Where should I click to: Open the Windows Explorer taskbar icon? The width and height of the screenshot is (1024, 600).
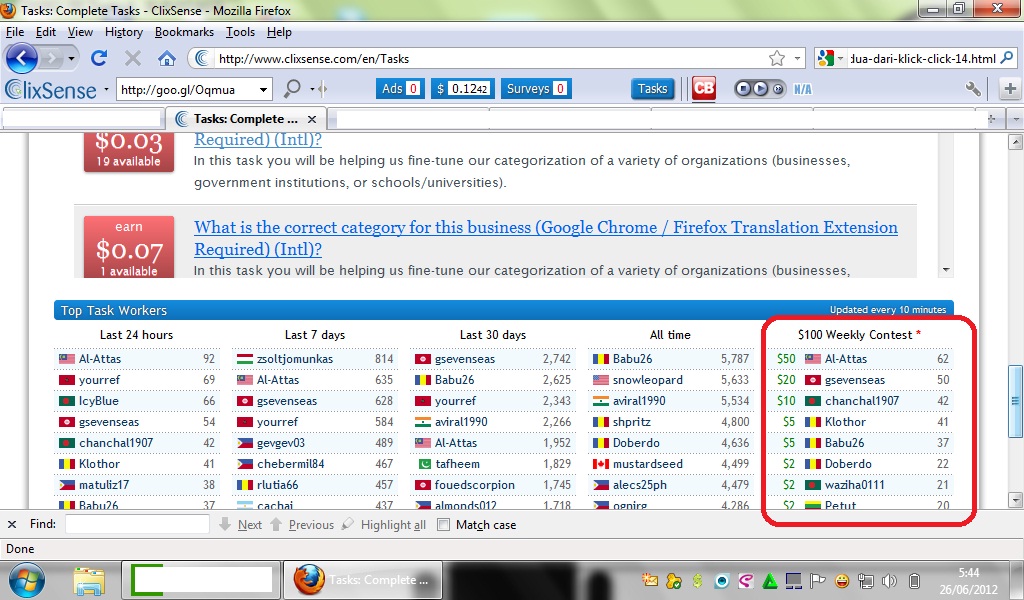click(89, 580)
